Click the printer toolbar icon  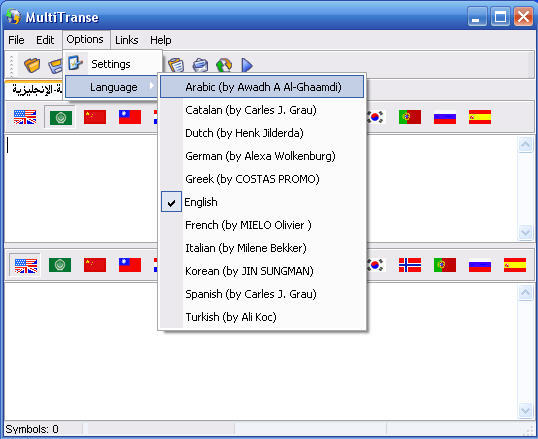pos(200,65)
